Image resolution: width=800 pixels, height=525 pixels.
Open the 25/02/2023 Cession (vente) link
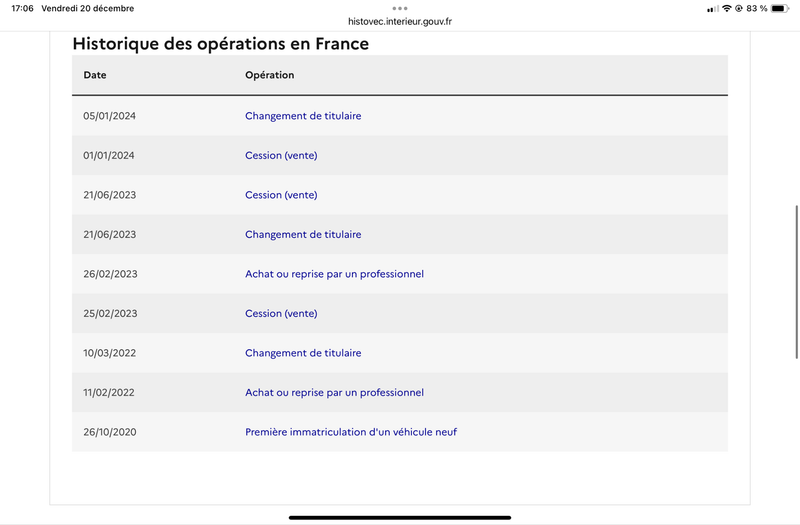click(281, 313)
